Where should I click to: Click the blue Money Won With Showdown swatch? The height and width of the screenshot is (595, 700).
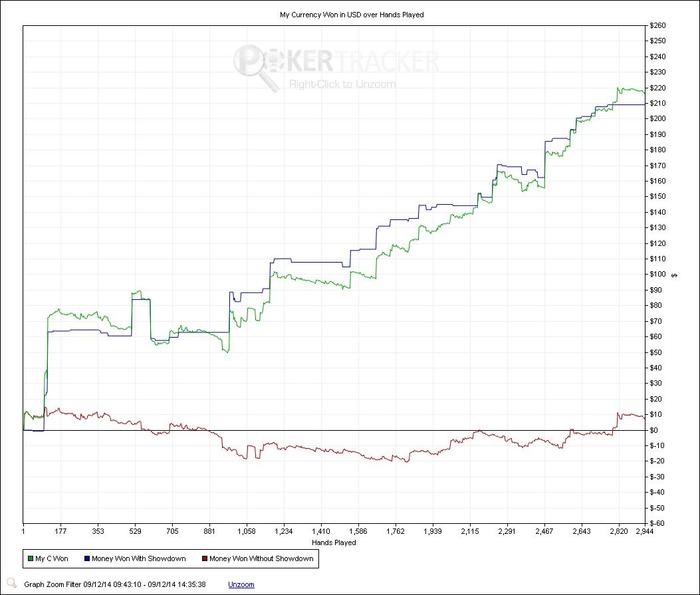(87, 558)
